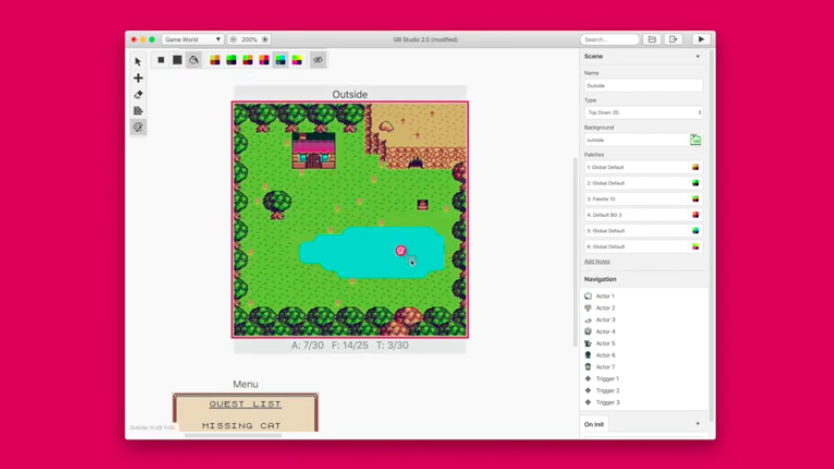This screenshot has height=469, width=834.
Task: Click the scene stats 'A: 7/30'
Action: (307, 345)
